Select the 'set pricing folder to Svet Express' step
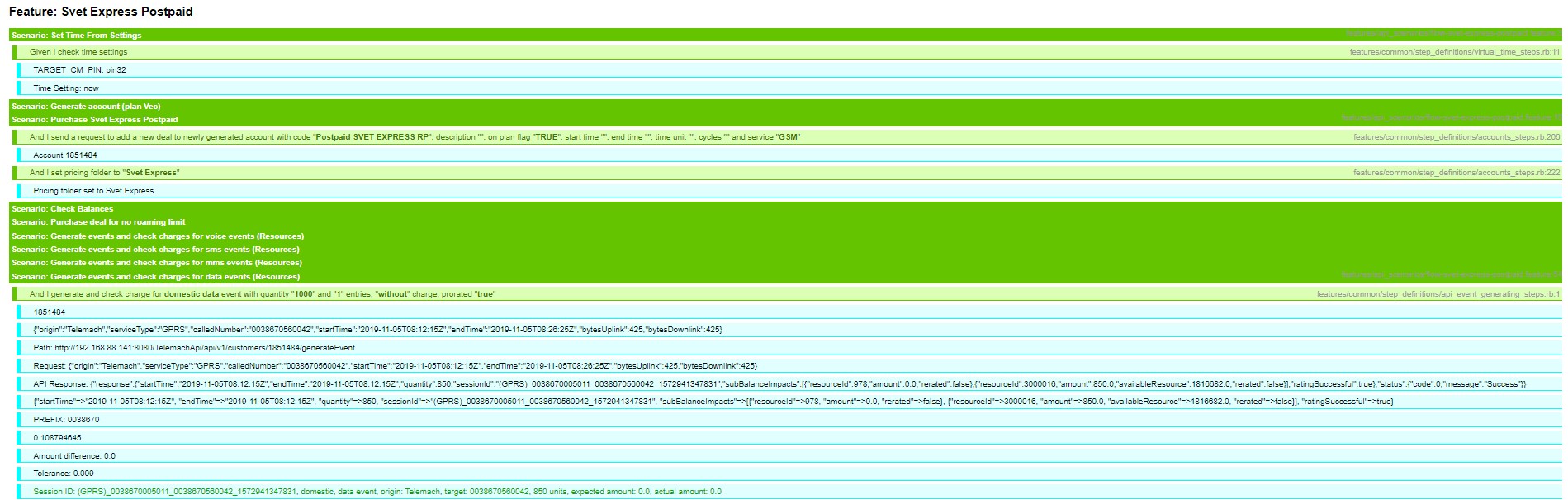This screenshot has width=1568, height=500. (104, 173)
